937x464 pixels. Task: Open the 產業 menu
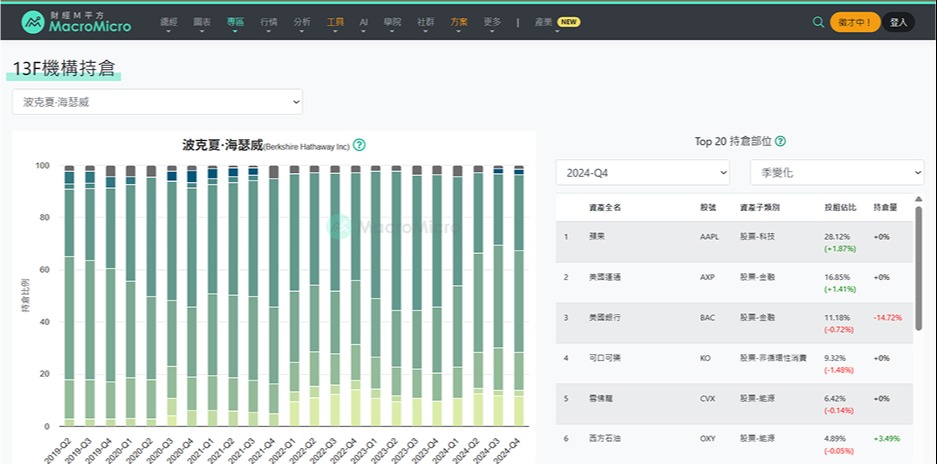pos(543,22)
